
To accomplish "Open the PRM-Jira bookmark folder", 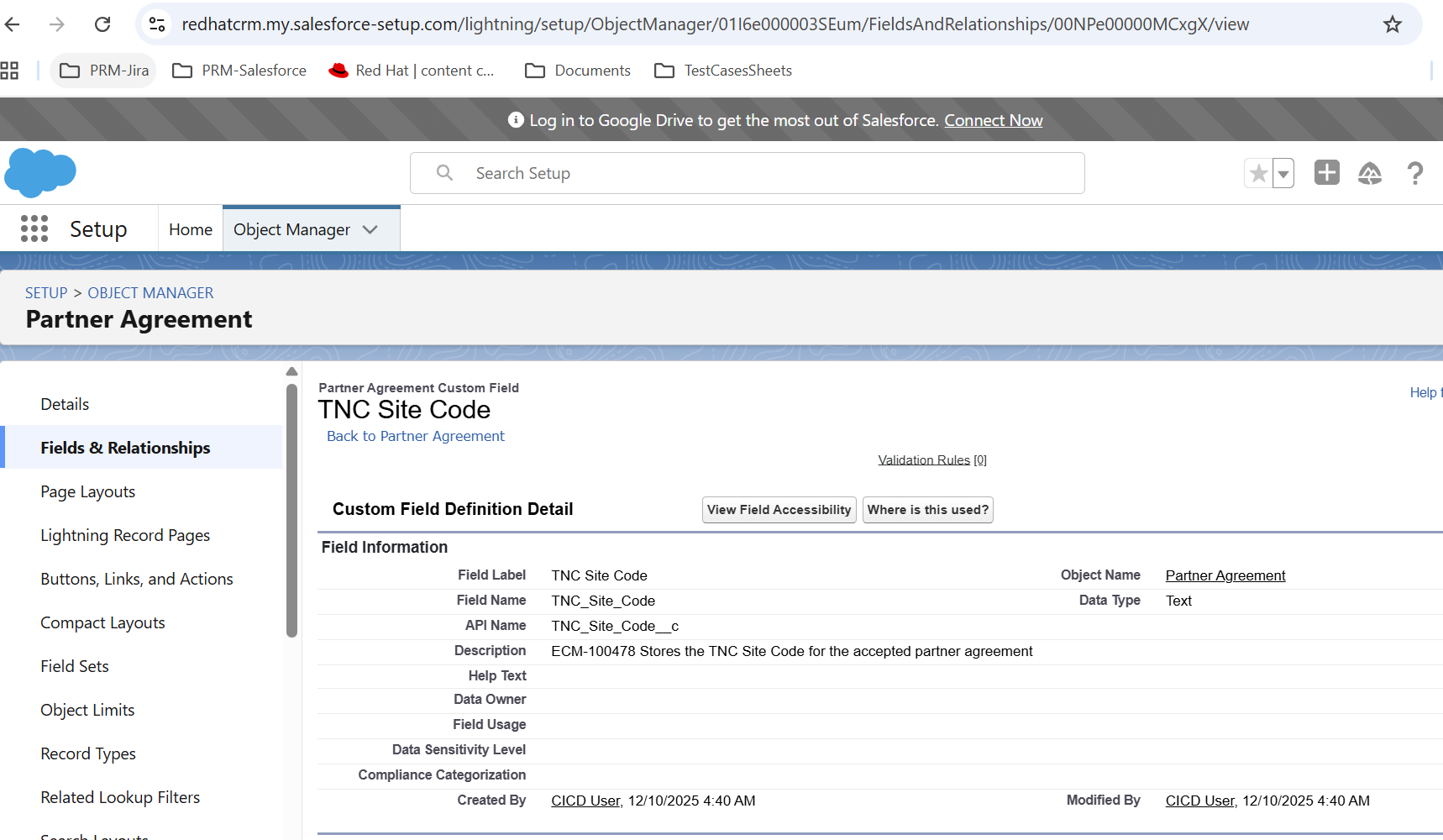I will point(105,71).
